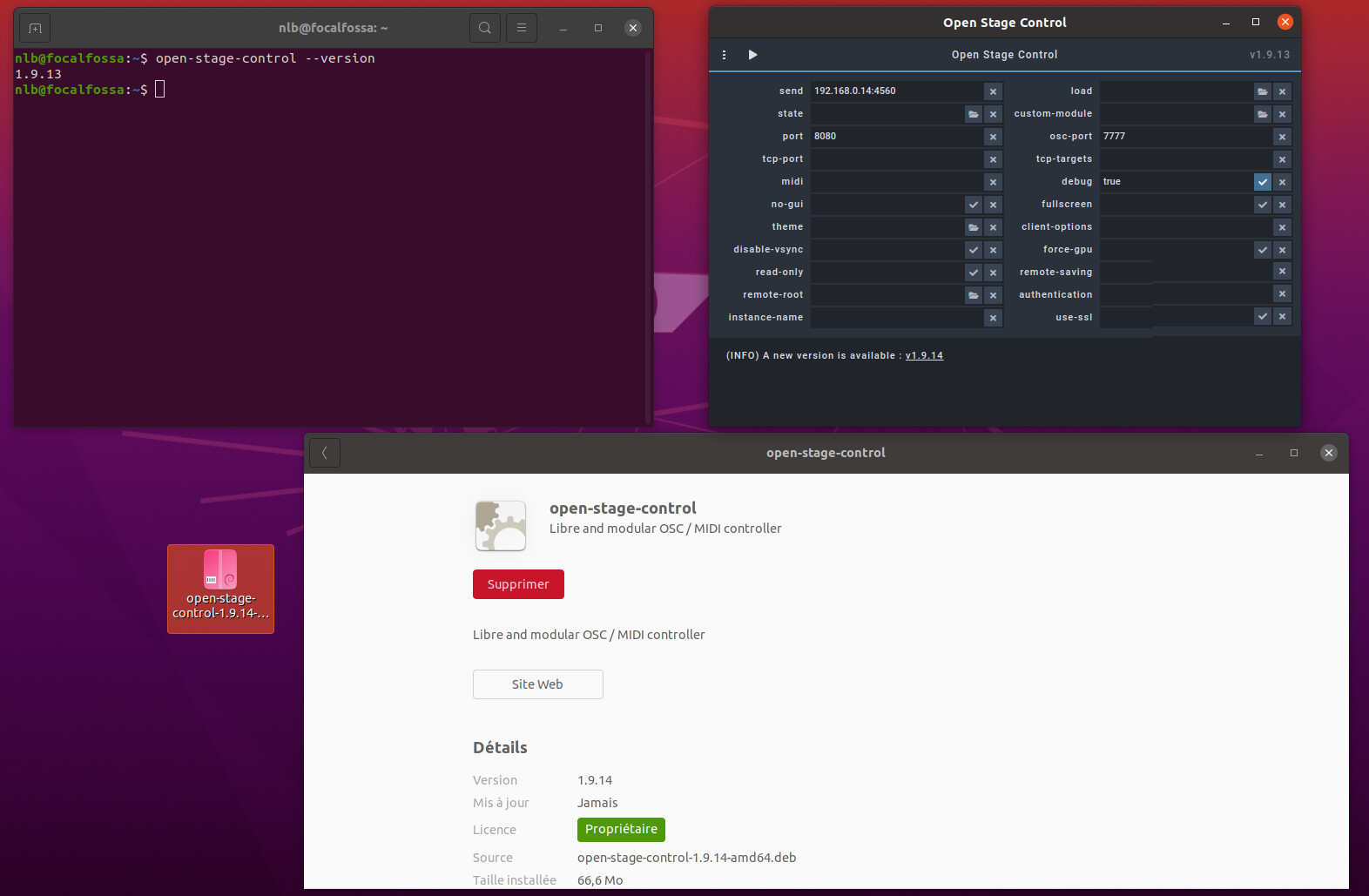Click the installed size value 66,6 Mo
Screen dimensions: 1369x896
[600, 880]
